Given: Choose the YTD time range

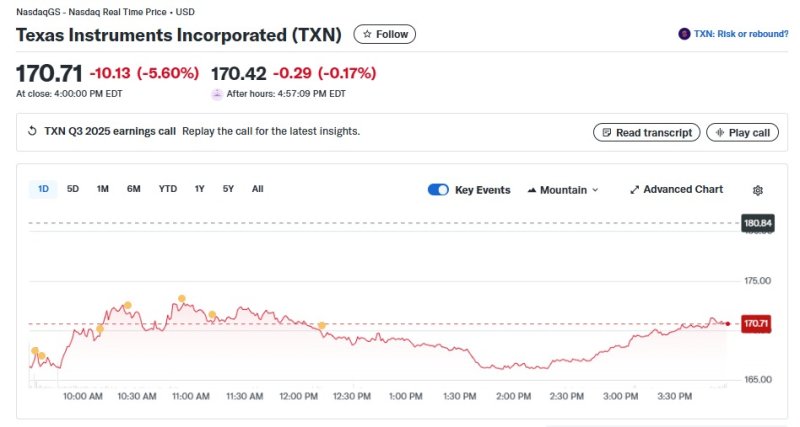Looking at the screenshot, I should pos(168,189).
